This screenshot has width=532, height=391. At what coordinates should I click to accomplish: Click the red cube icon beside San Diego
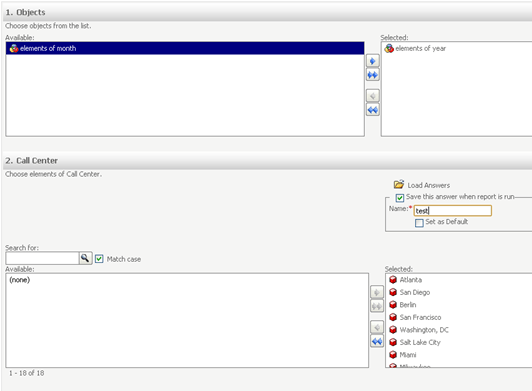pos(393,292)
